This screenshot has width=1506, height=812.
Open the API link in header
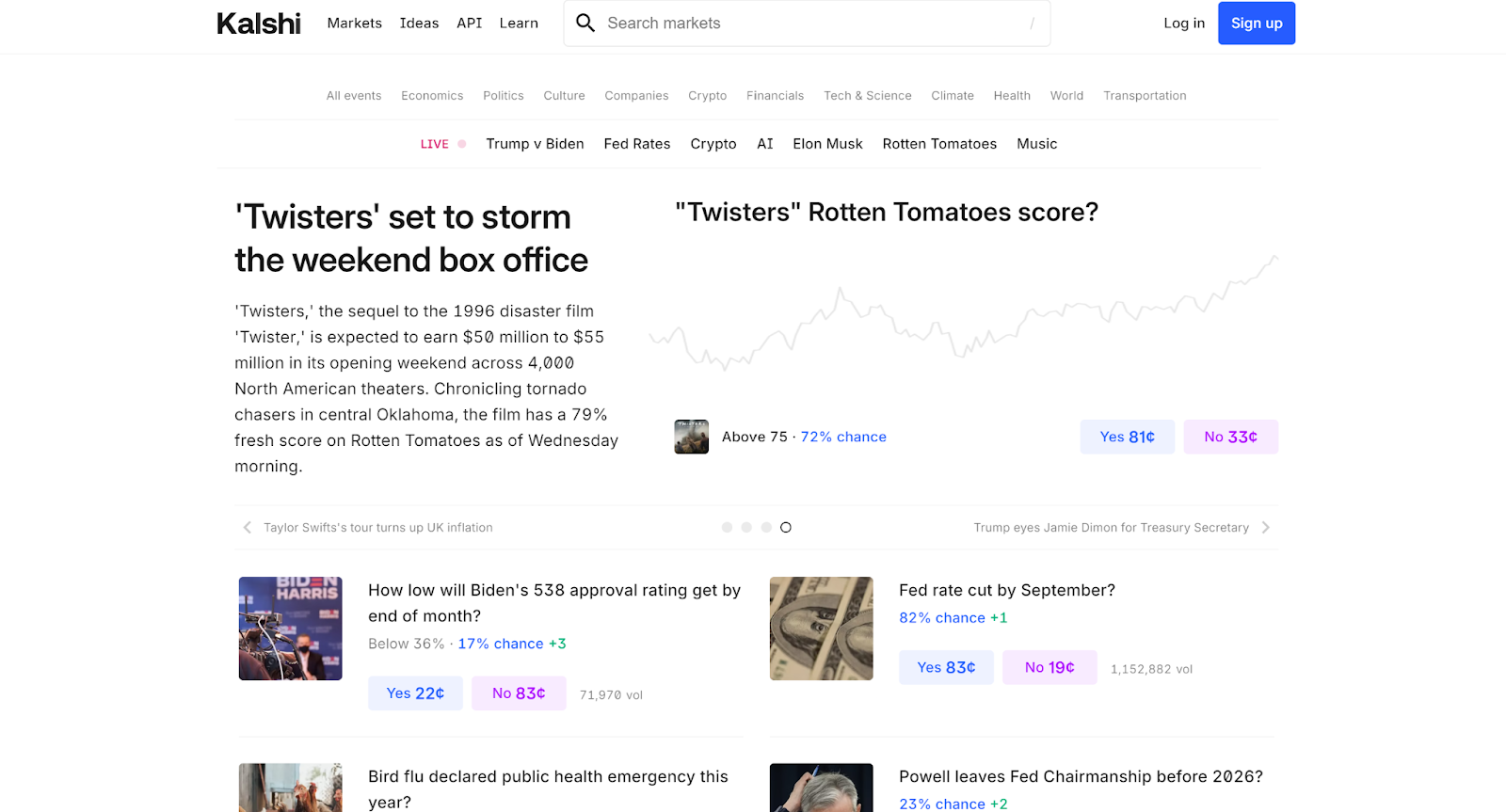(x=470, y=23)
